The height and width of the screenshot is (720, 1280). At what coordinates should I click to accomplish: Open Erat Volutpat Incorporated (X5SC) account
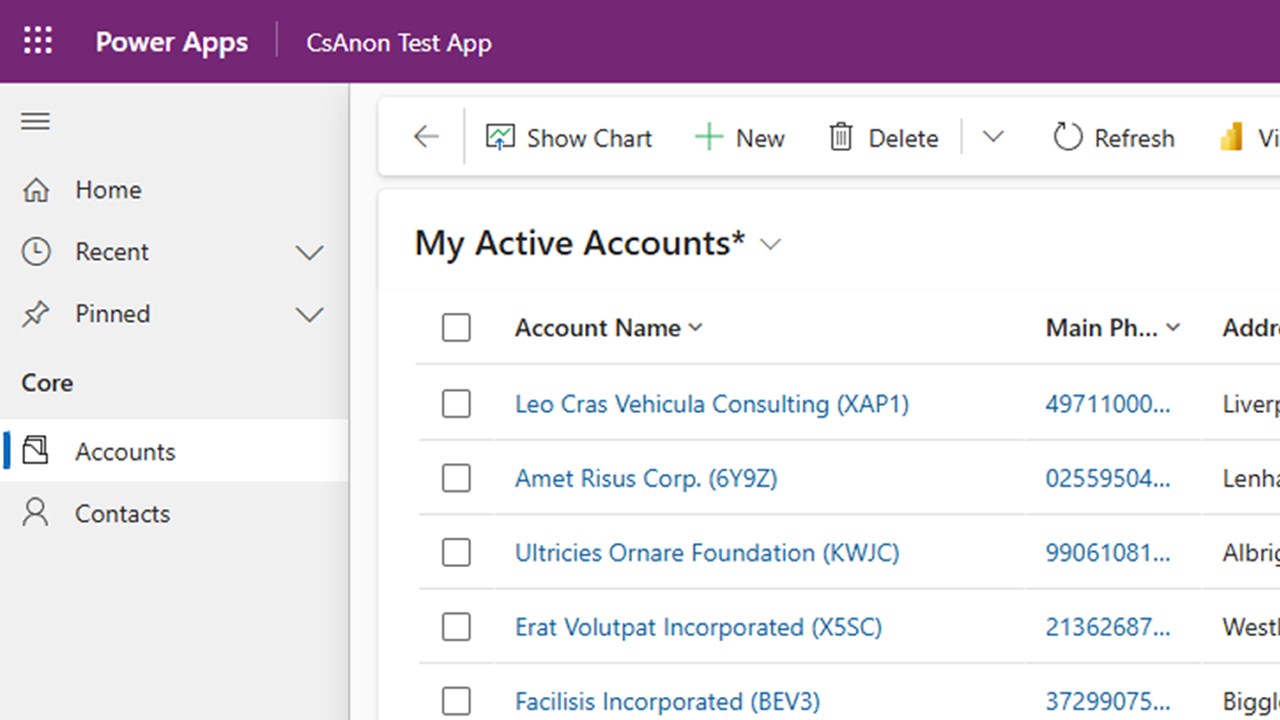698,627
